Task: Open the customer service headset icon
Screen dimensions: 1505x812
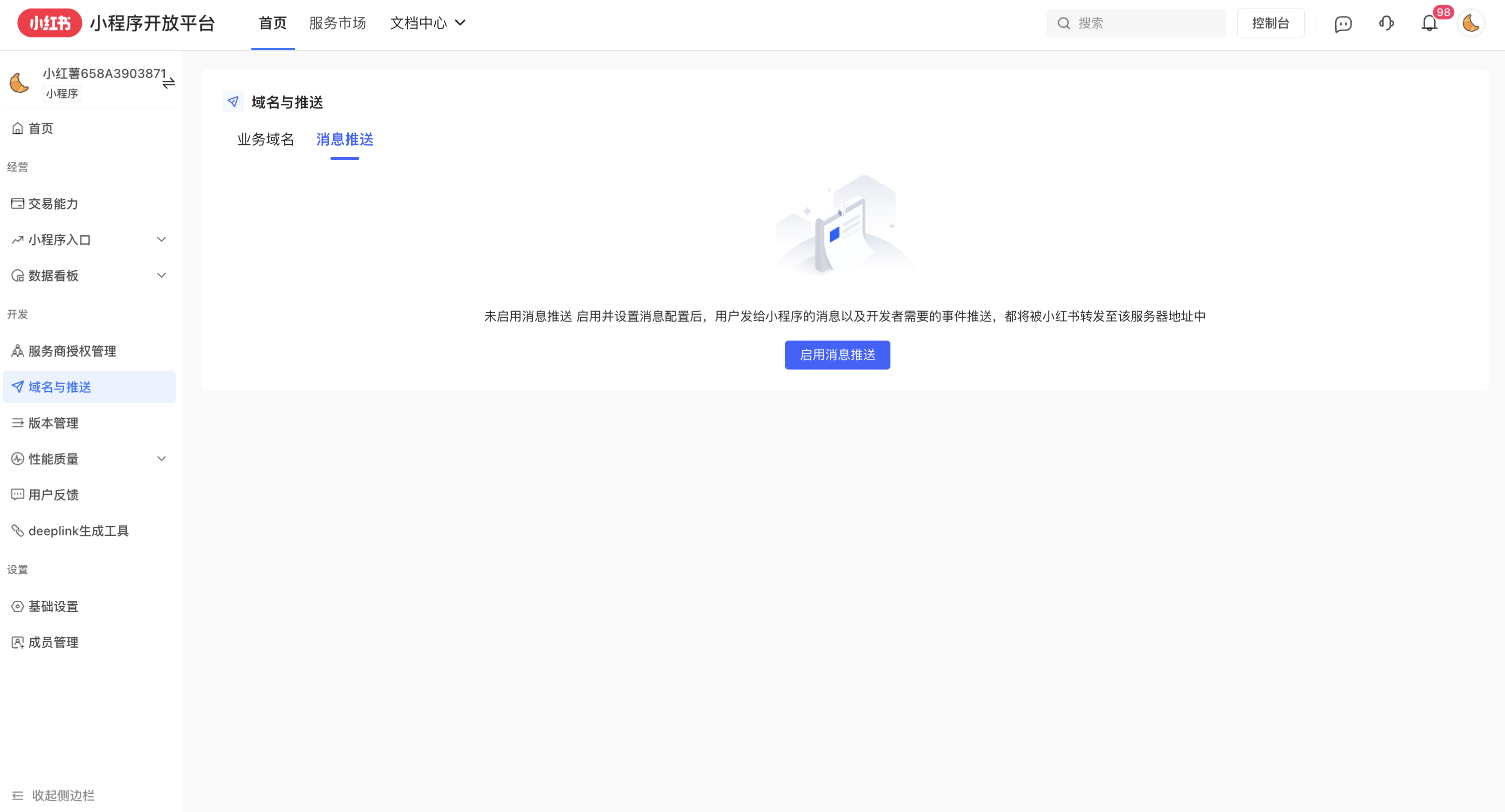Action: click(1386, 23)
